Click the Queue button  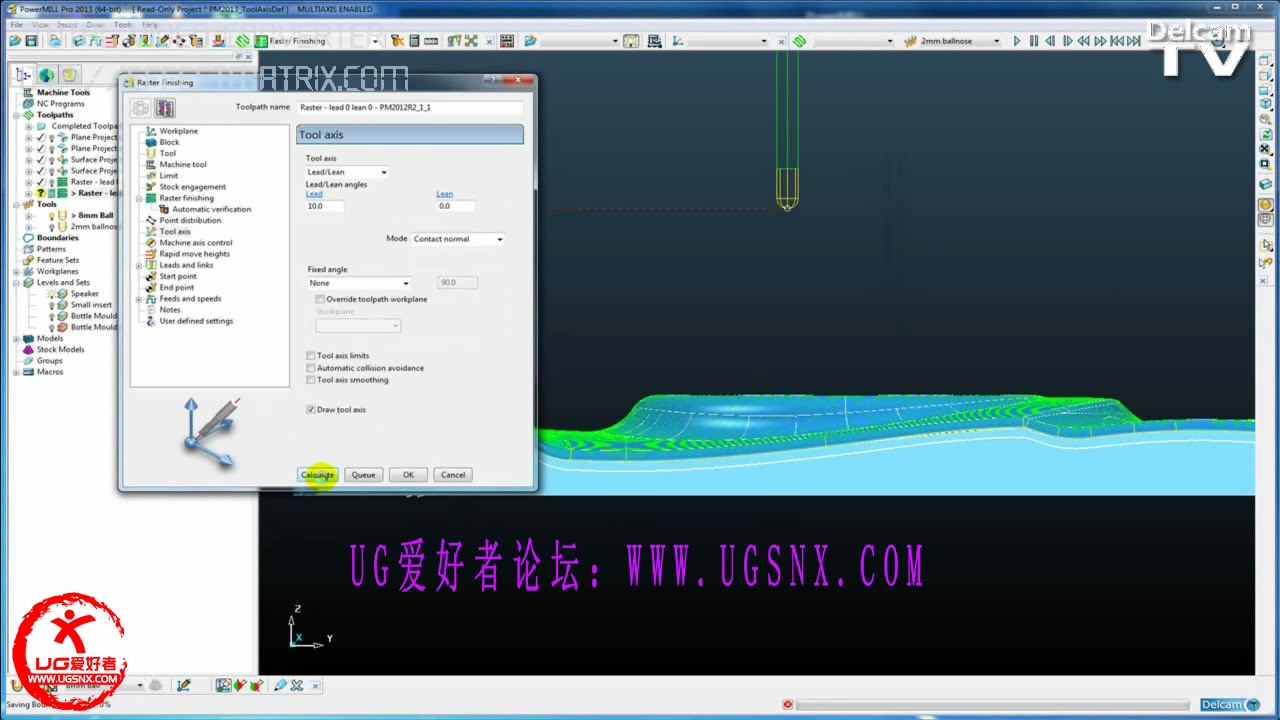tap(363, 475)
